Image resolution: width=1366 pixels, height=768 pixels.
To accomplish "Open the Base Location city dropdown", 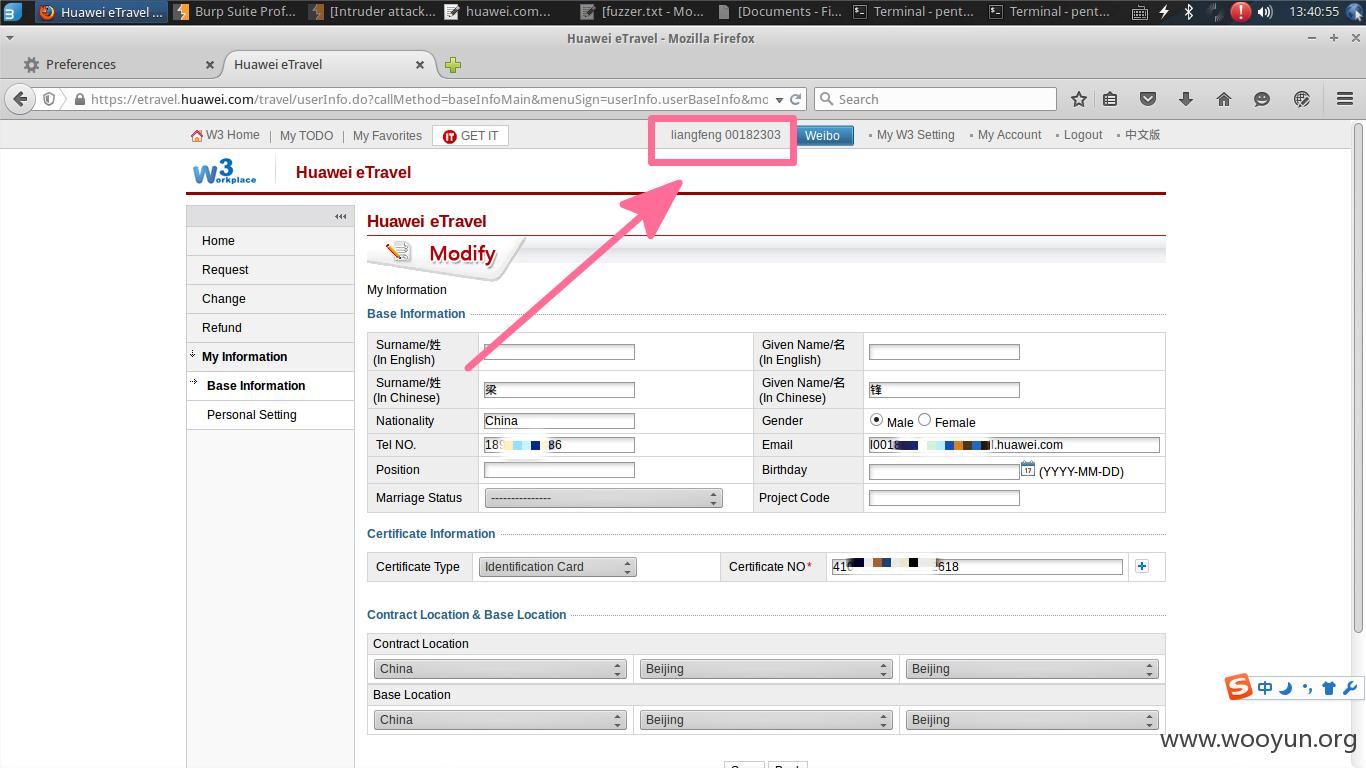I will pyautogui.click(x=1032, y=720).
